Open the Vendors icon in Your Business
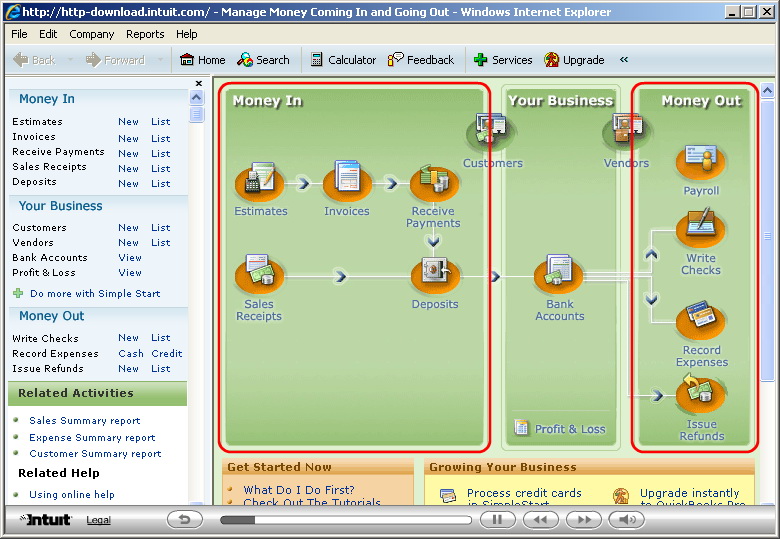Image resolution: width=780 pixels, height=539 pixels. [x=626, y=131]
